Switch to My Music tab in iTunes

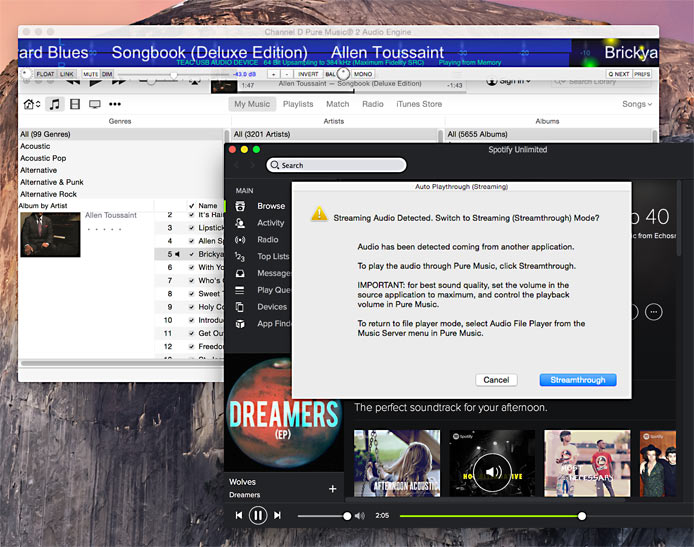tap(252, 104)
